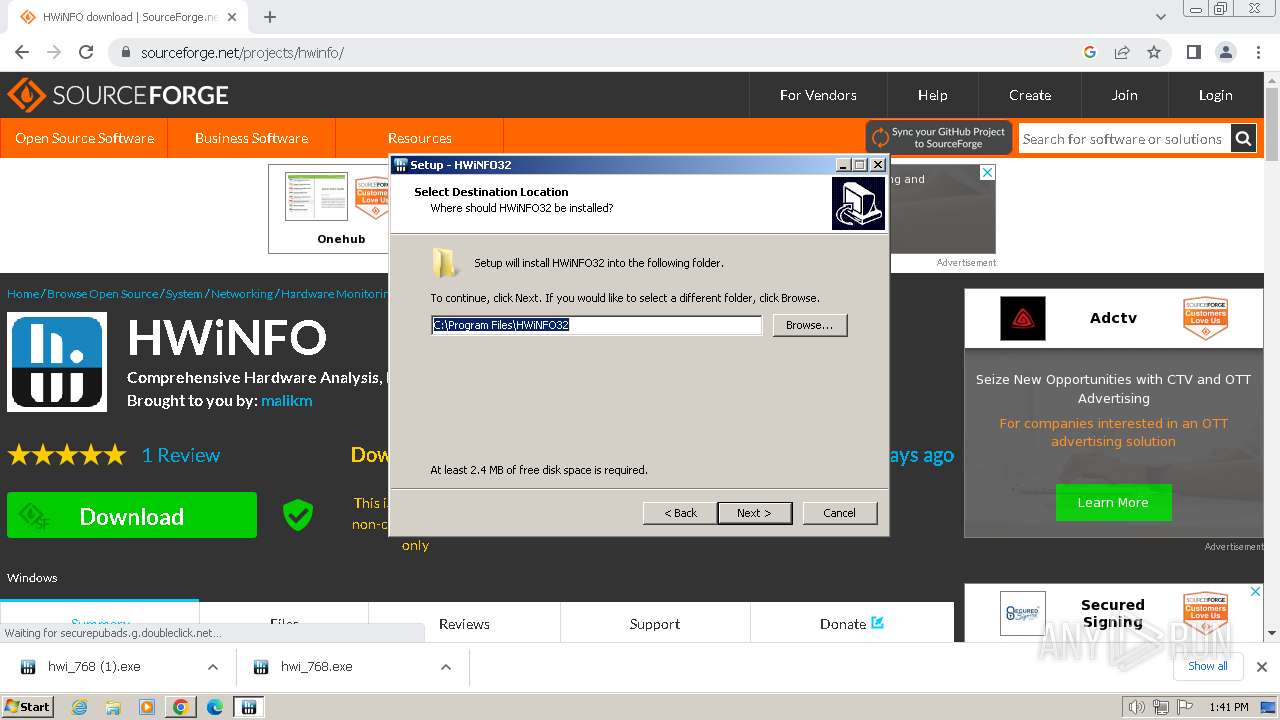1280x720 pixels.
Task: Click Browse to choose folder
Action: coord(810,325)
